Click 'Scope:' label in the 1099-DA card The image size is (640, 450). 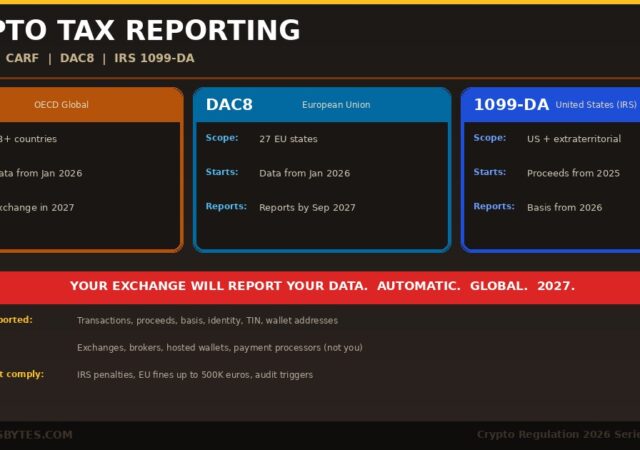point(489,138)
